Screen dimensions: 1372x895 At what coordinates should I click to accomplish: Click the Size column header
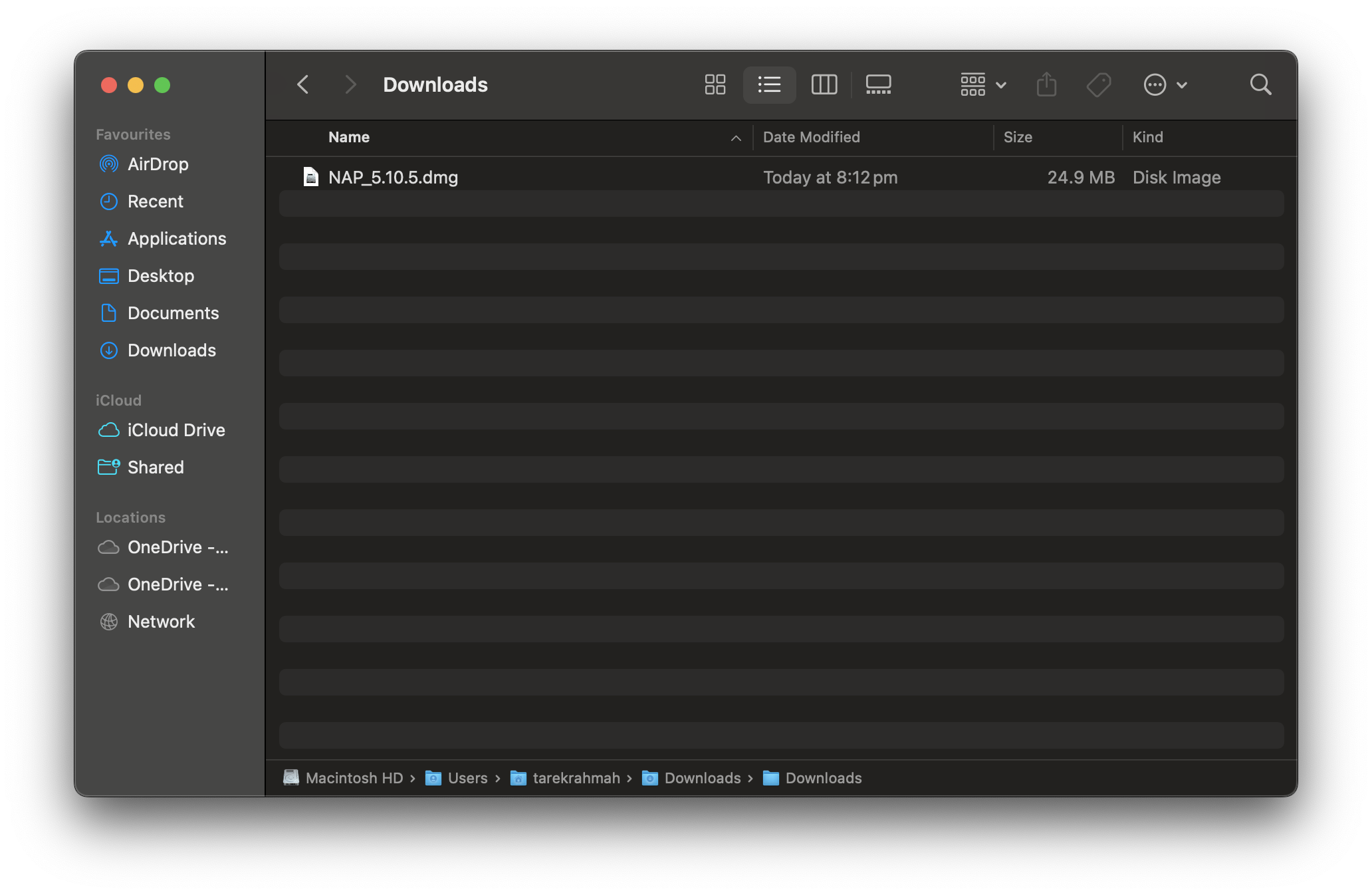[x=1018, y=137]
